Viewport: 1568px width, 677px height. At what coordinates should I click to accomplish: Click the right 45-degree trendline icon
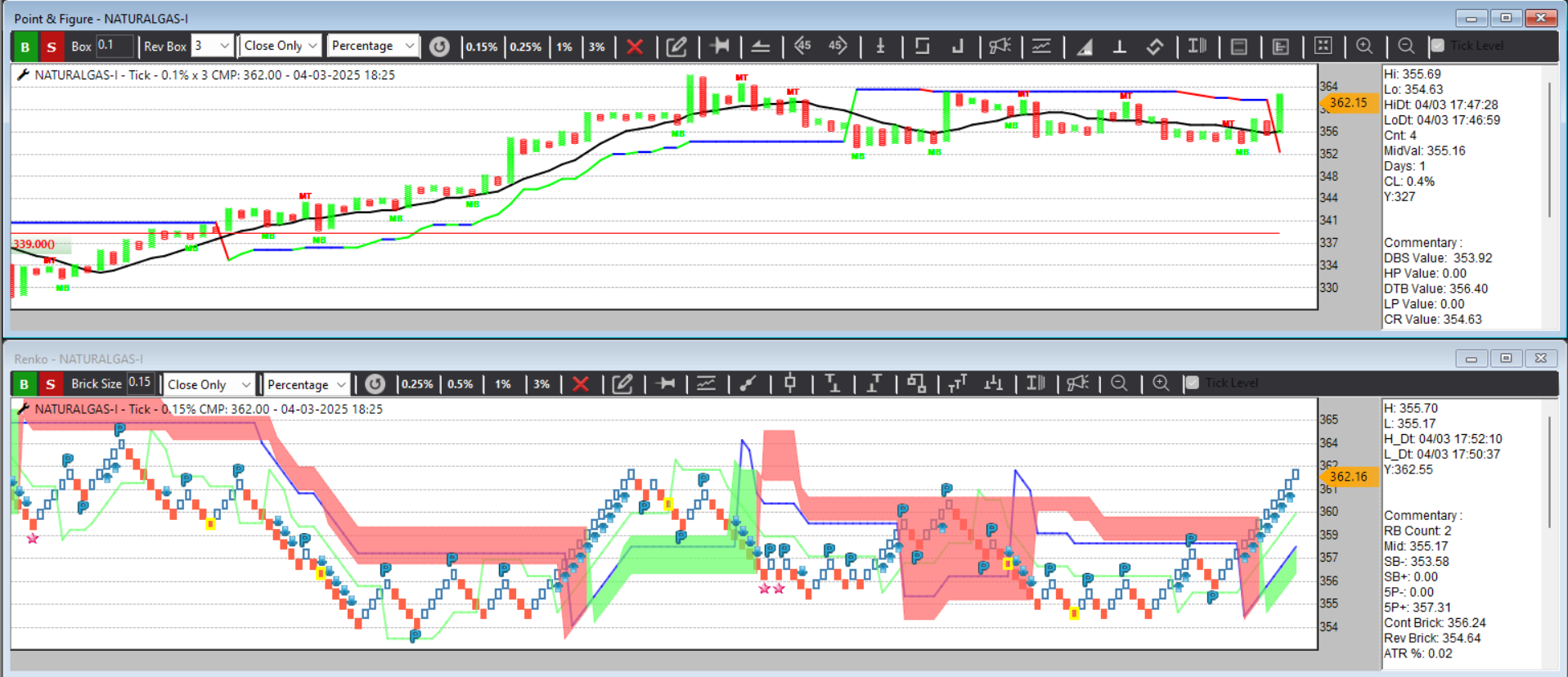(838, 46)
